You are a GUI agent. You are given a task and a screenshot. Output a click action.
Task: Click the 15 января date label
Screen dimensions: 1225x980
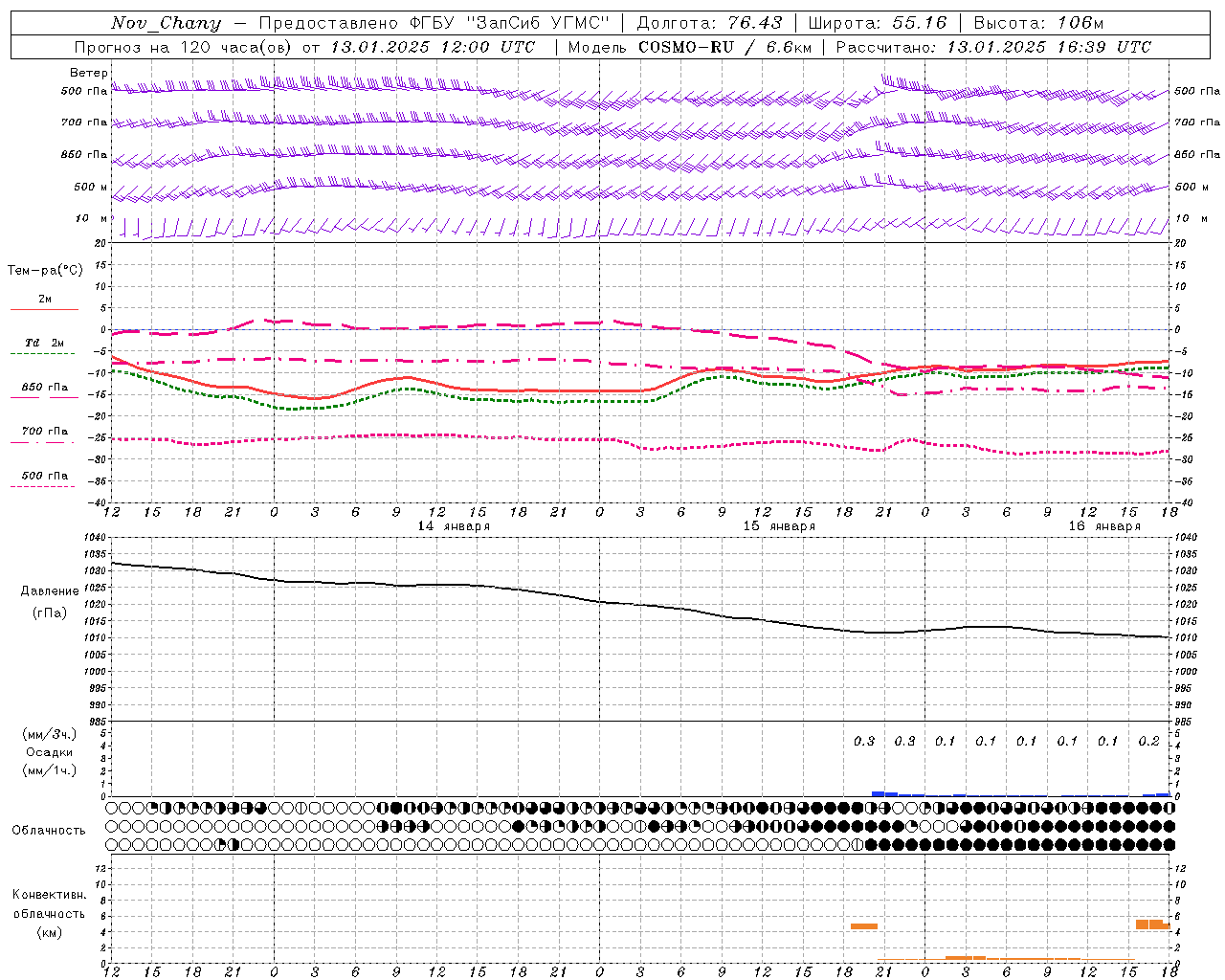[x=779, y=526]
